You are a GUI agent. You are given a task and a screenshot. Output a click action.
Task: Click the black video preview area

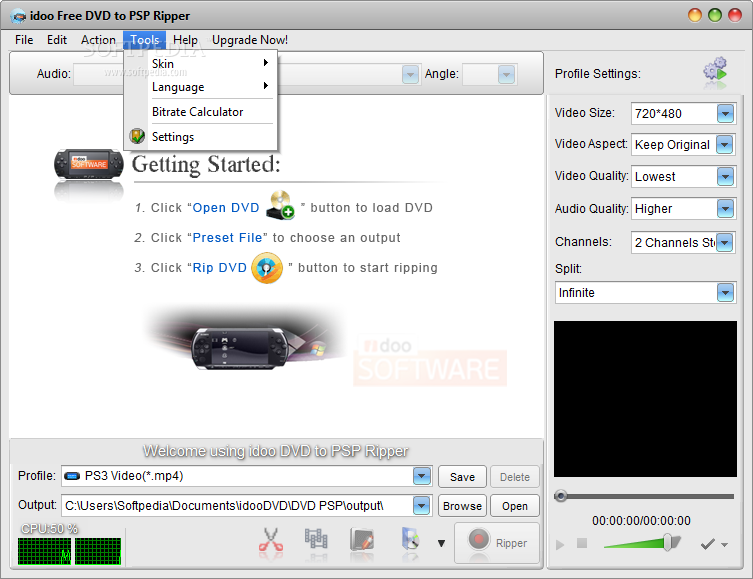645,399
